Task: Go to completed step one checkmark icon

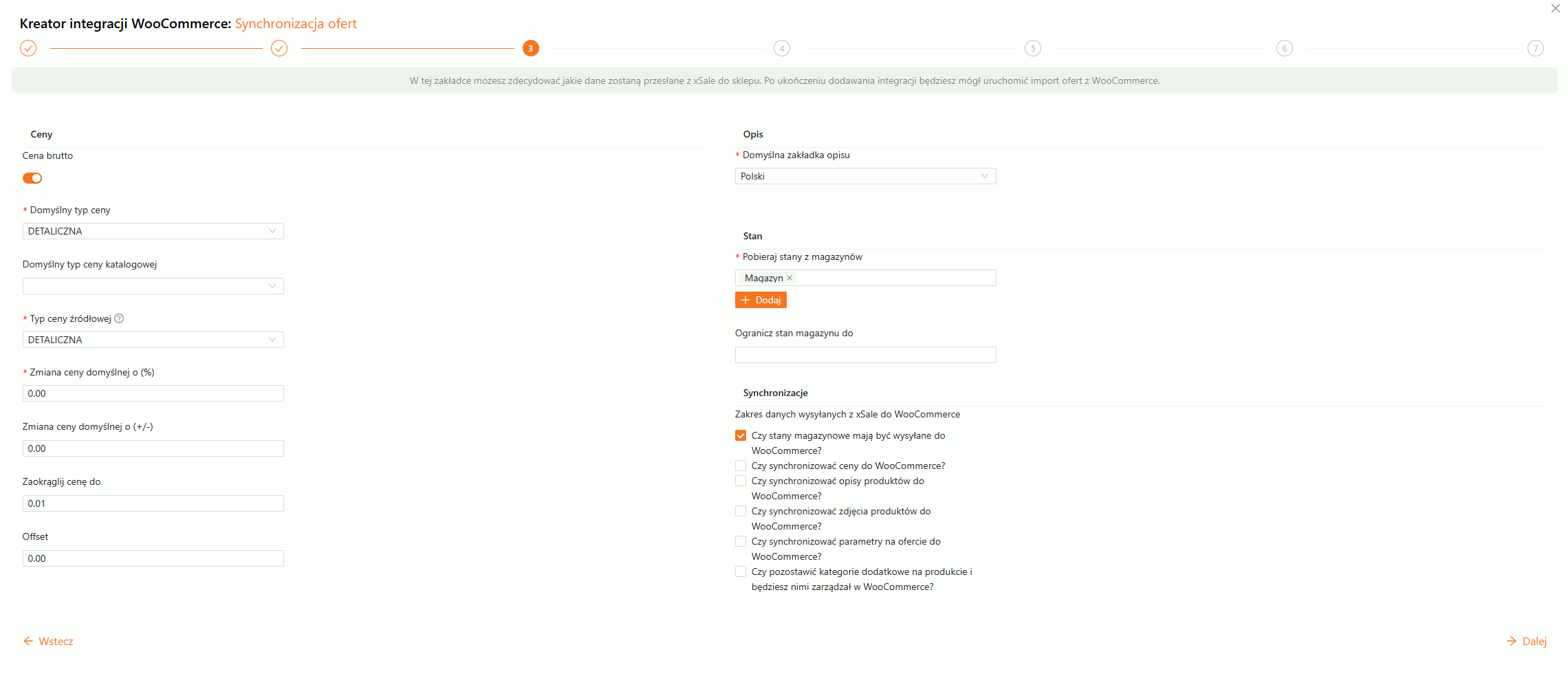Action: [x=28, y=48]
